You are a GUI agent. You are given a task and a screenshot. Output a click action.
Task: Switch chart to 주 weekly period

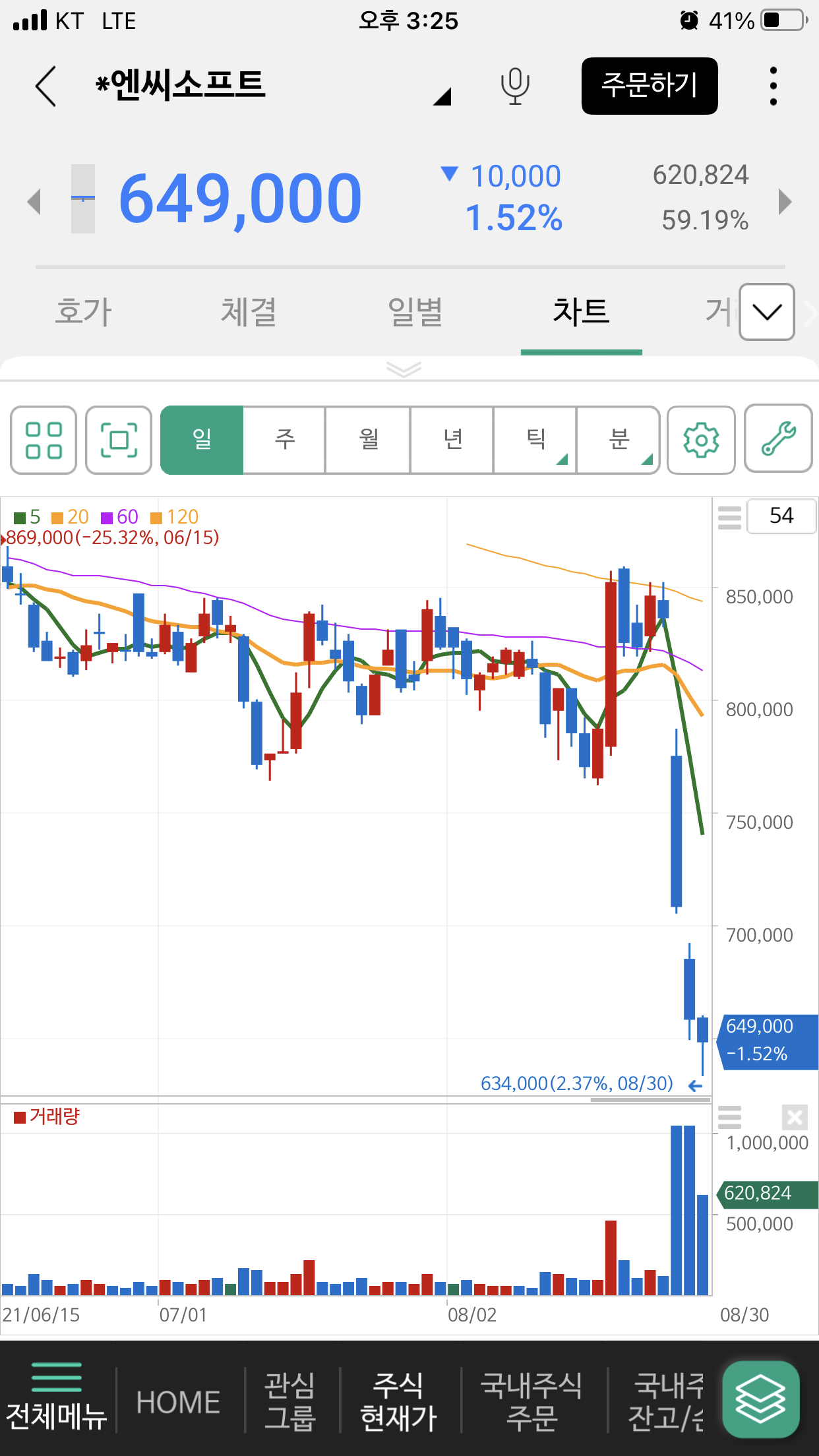point(285,440)
